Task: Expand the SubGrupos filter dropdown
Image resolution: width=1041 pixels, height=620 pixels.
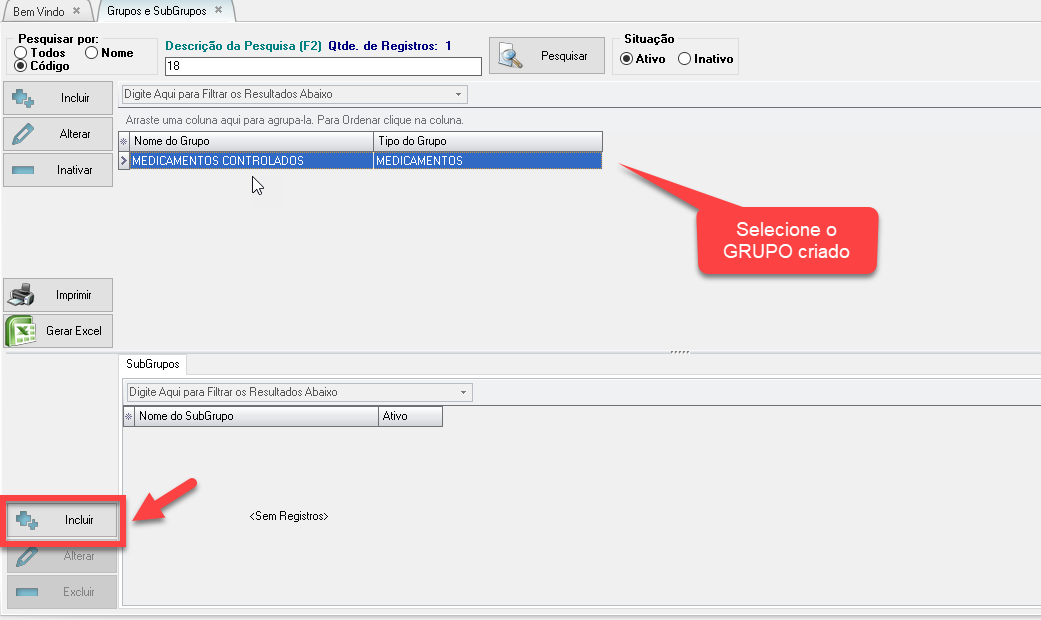Action: click(x=464, y=393)
